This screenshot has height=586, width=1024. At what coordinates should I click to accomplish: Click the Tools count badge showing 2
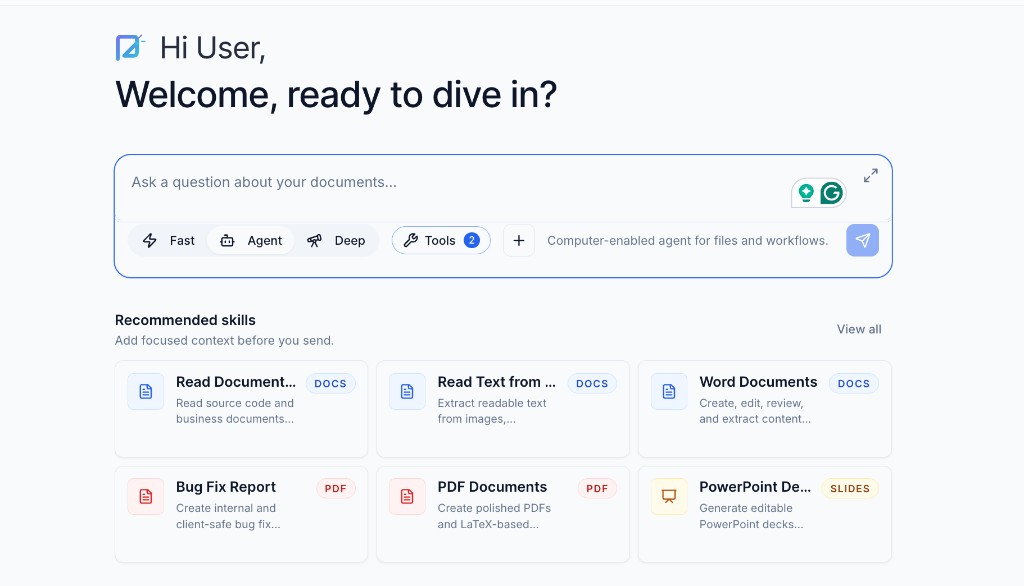click(x=472, y=240)
